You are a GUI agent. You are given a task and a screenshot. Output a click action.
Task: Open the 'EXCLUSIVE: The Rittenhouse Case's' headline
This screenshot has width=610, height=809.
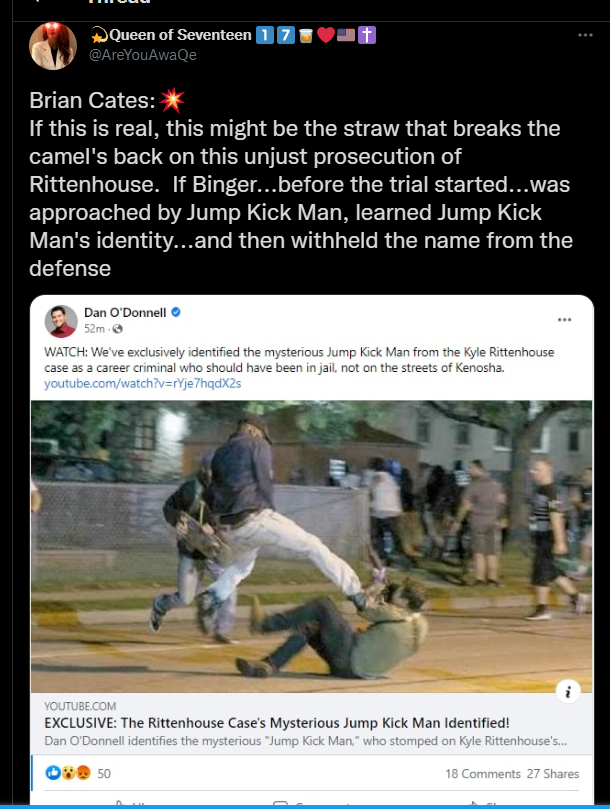pos(277,723)
